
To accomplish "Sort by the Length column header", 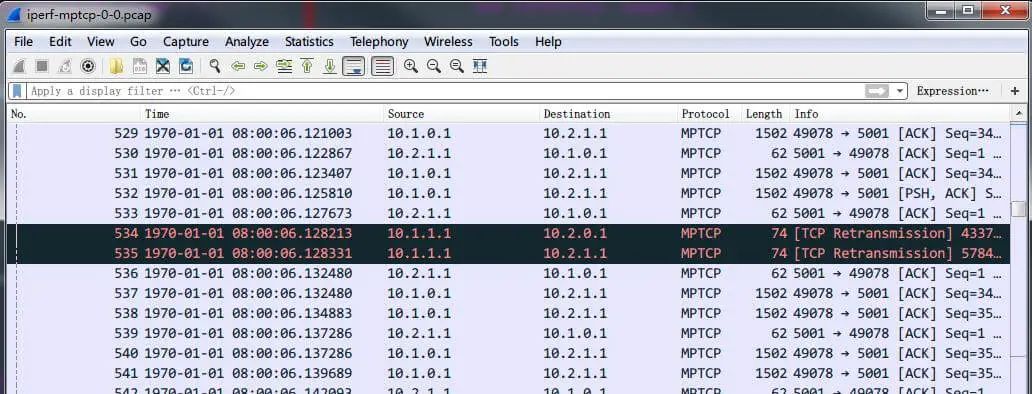I will click(765, 114).
